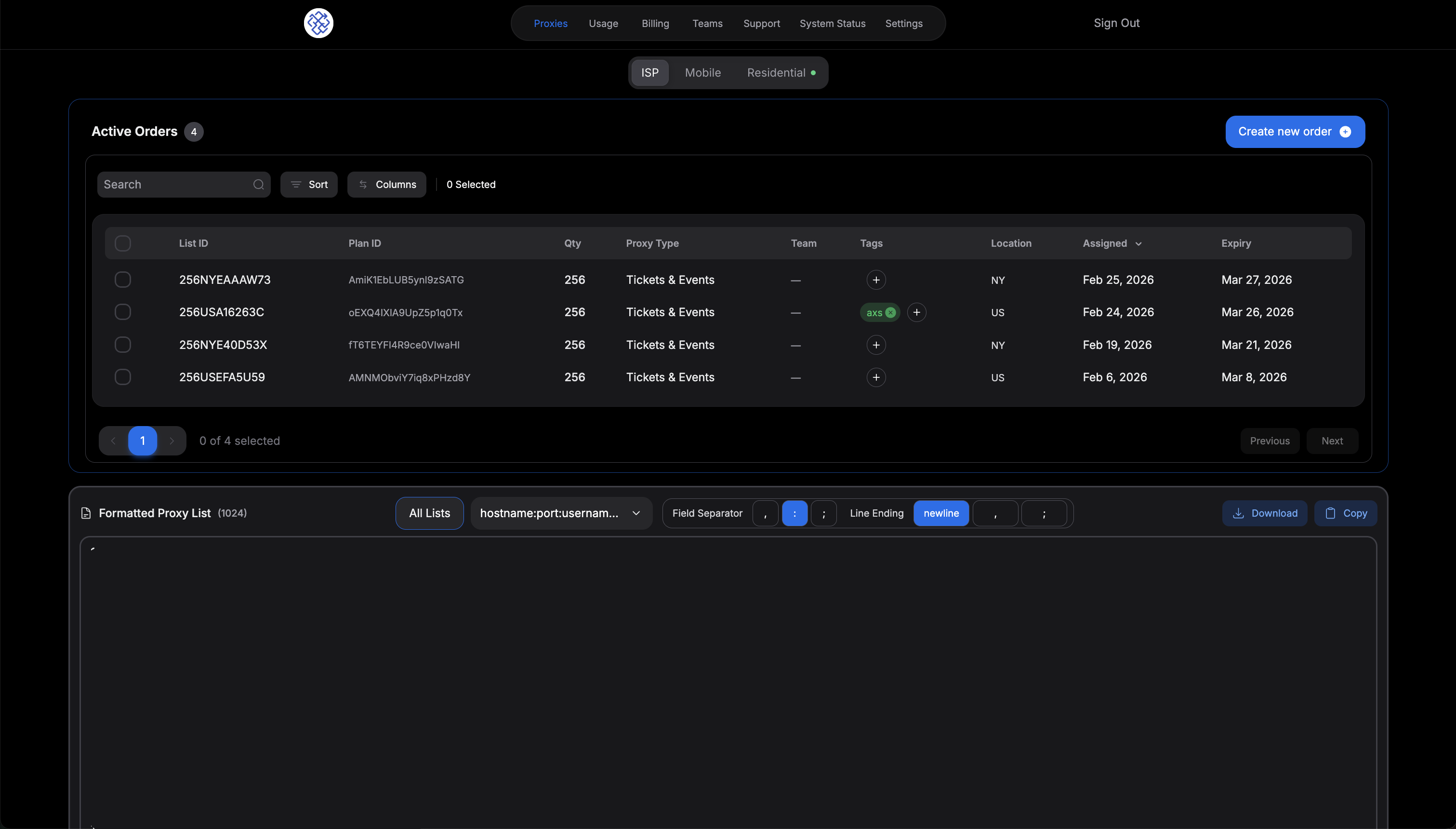The width and height of the screenshot is (1456, 829).
Task: Open the proxy format dropdown
Action: (x=560, y=514)
